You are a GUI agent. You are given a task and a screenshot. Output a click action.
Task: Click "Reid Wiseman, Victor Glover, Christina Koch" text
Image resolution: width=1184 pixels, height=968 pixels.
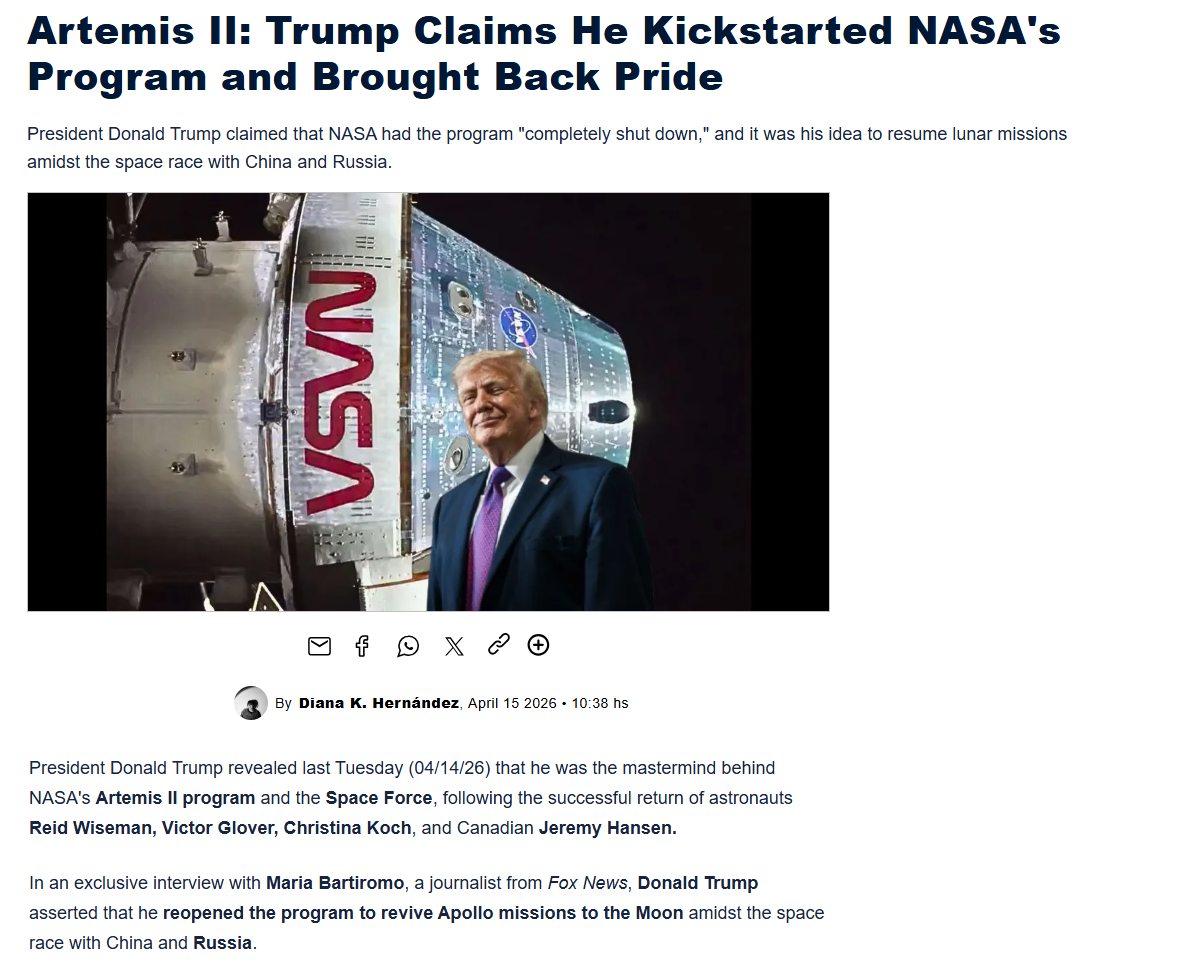220,828
